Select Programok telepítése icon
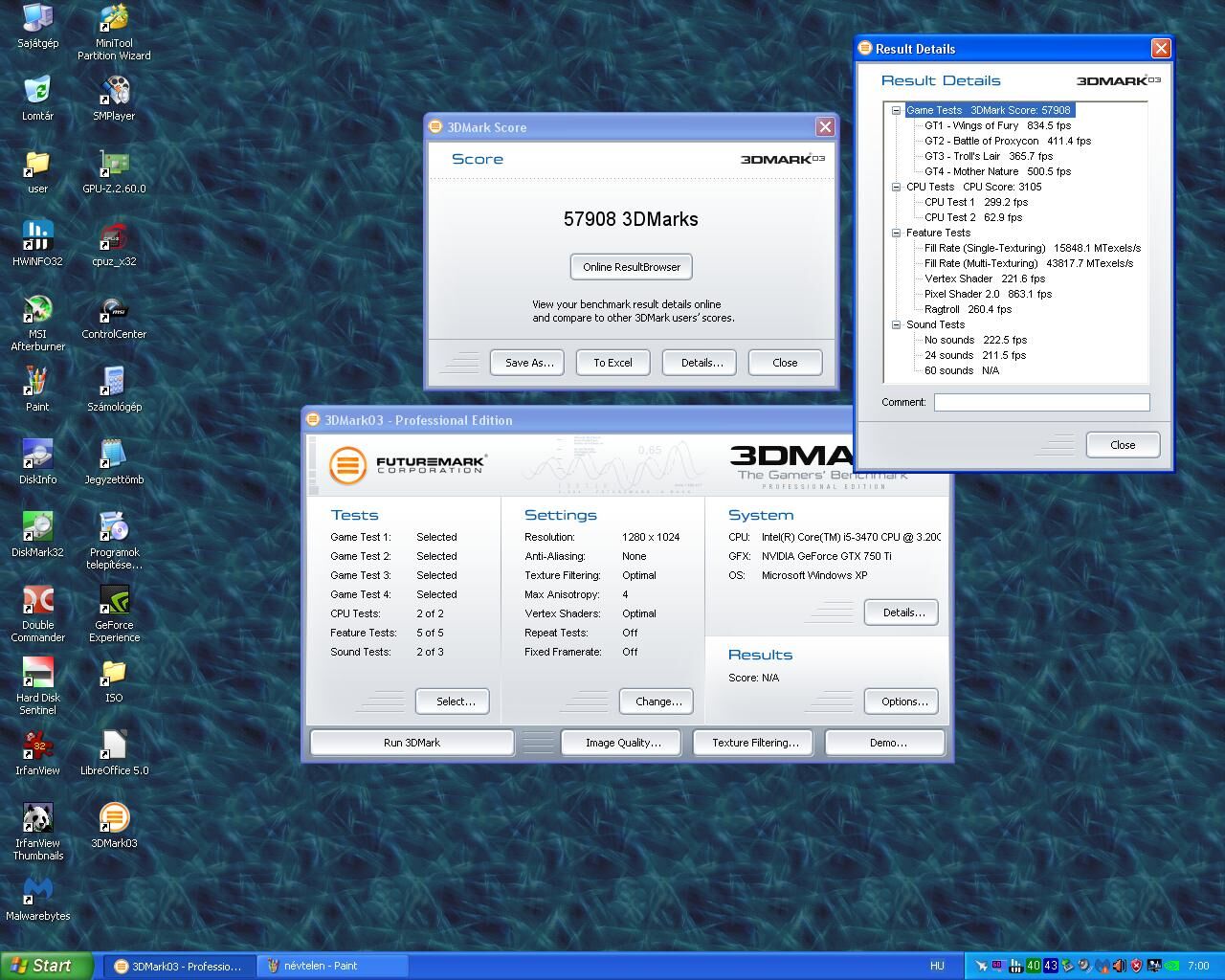 click(x=114, y=541)
